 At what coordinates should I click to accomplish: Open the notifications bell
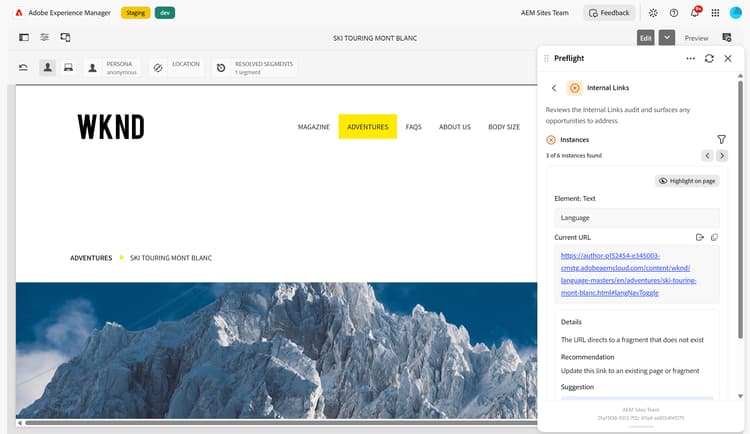pos(695,13)
